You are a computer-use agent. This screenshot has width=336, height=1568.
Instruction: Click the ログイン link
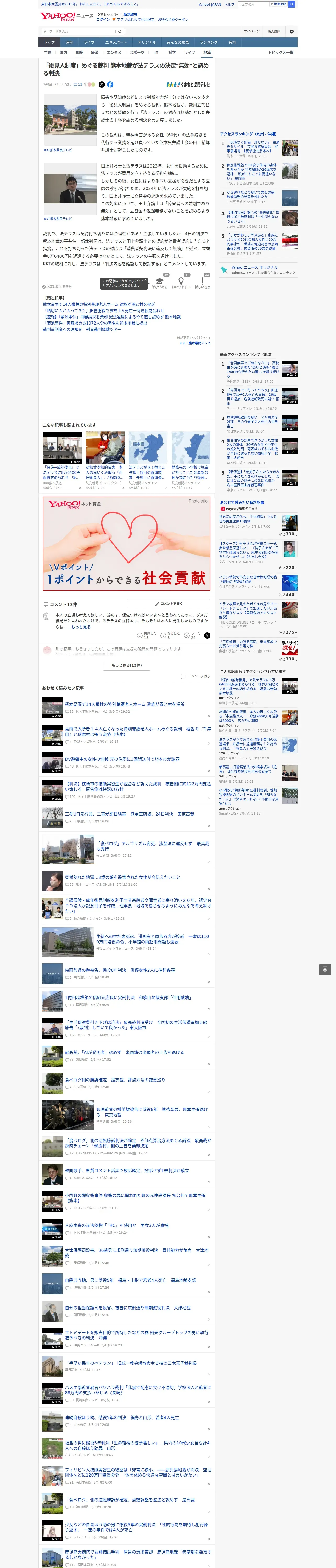point(103,20)
